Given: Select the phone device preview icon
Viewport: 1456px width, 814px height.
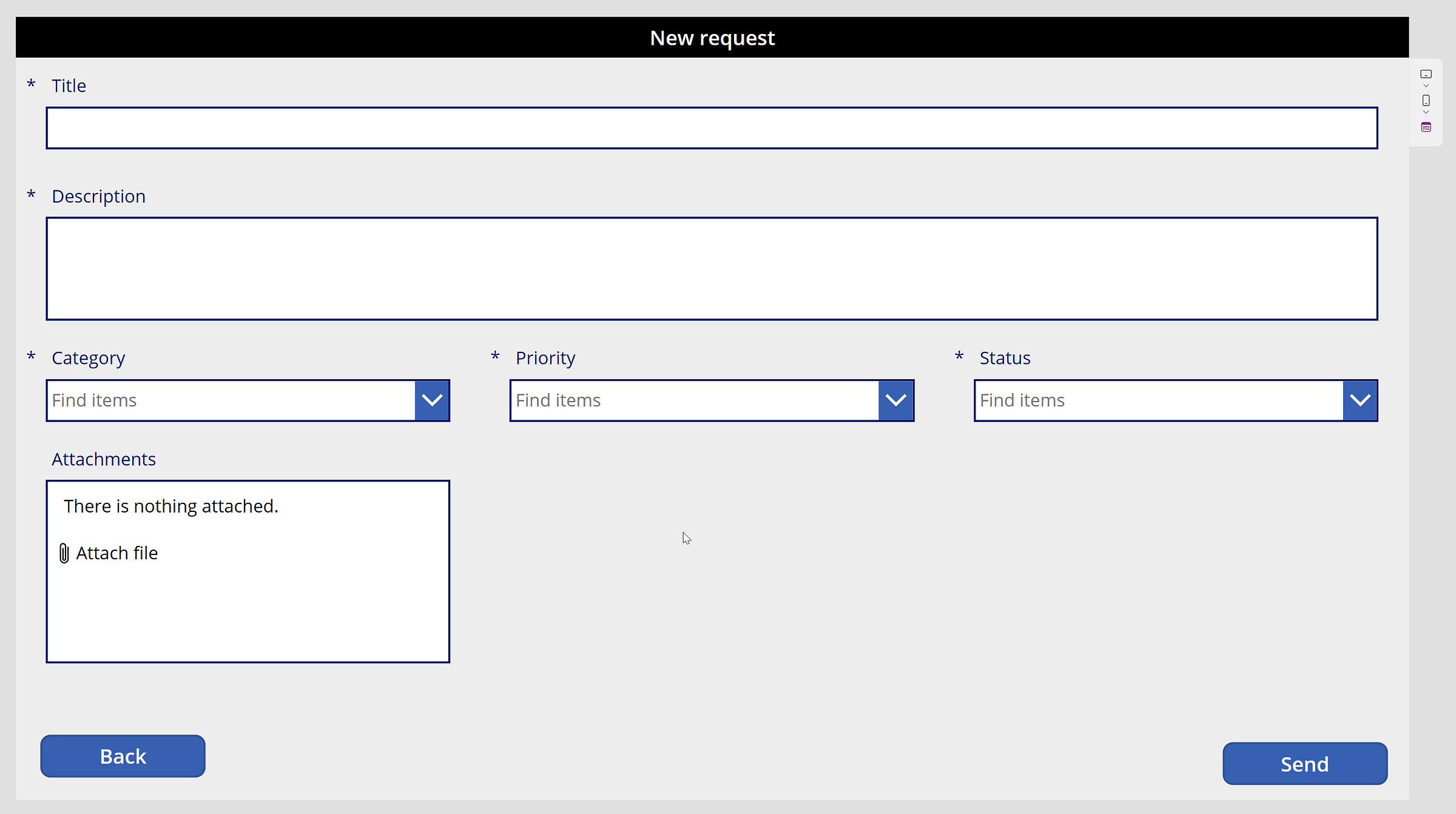Looking at the screenshot, I should (x=1426, y=101).
